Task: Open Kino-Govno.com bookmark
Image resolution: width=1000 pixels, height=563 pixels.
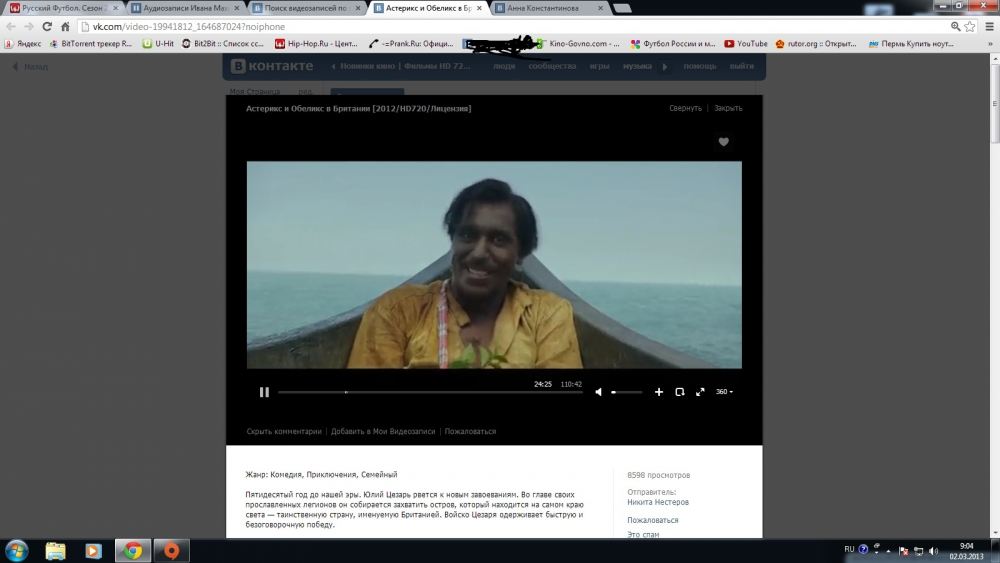Action: pos(578,44)
